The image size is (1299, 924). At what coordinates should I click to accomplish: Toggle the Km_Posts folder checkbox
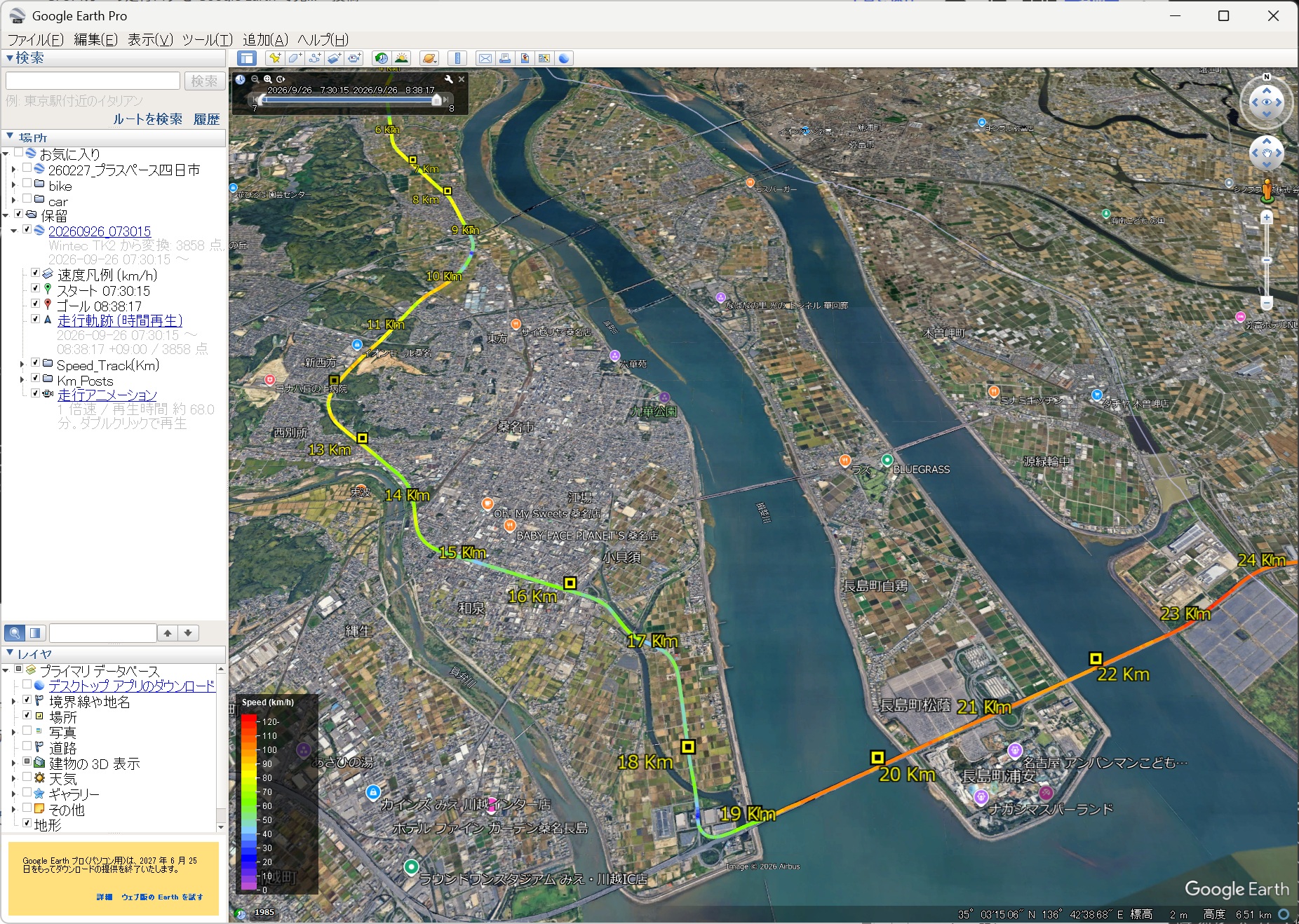(35, 378)
